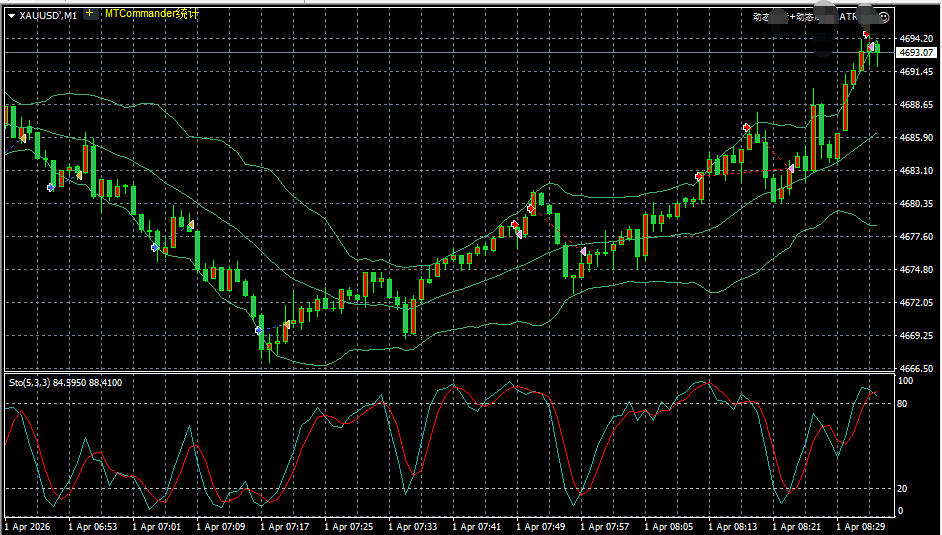
Task: Click the 4672.05 price scale label
Action: click(x=916, y=303)
